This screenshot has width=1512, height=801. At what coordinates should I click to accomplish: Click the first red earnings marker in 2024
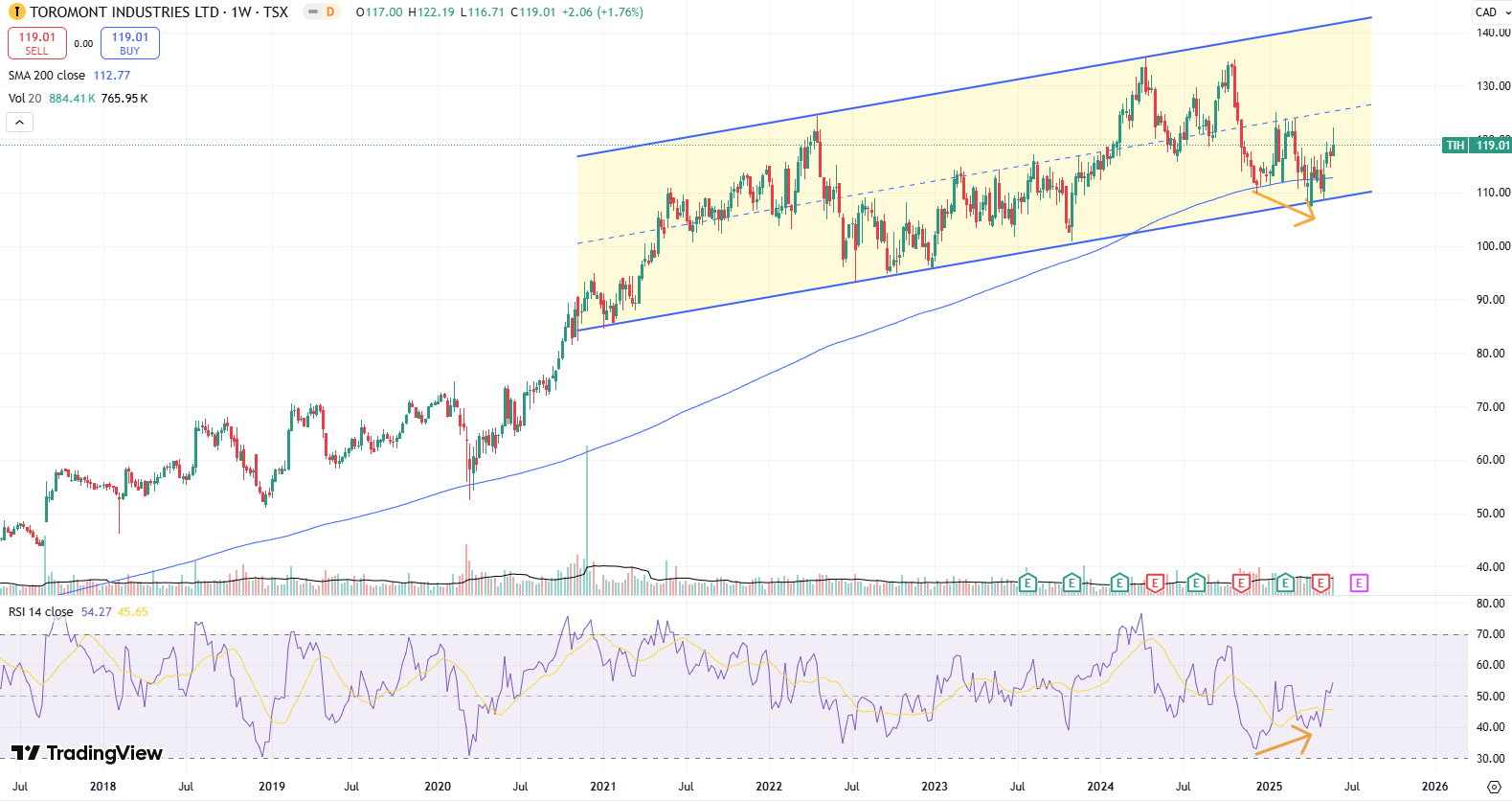pos(1155,583)
